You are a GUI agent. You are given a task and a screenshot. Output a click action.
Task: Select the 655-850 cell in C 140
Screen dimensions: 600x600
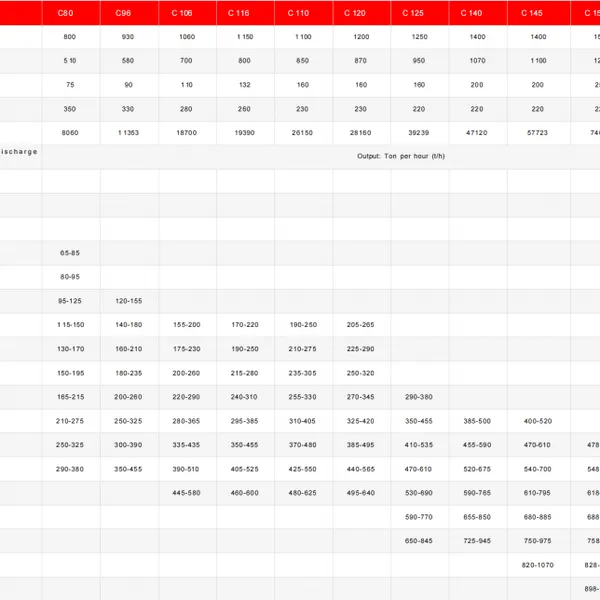[x=477, y=517]
